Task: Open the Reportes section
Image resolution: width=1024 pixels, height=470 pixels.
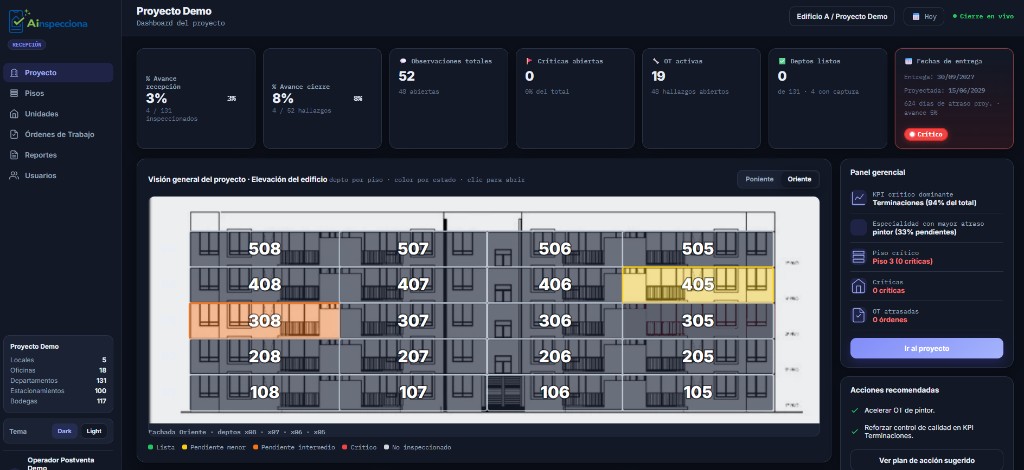Action: pos(57,155)
